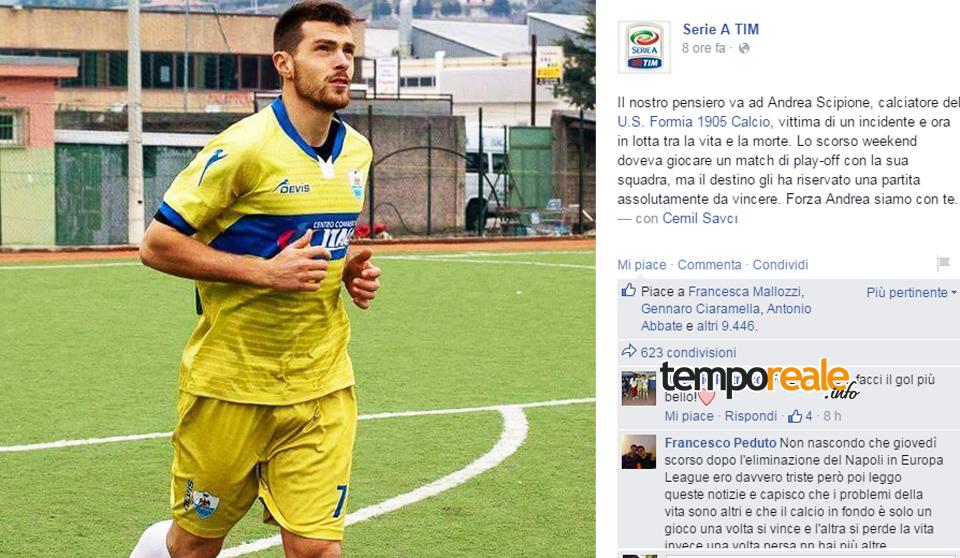Like the post via Mi piace under the text
This screenshot has height=558, width=960.
click(x=642, y=265)
